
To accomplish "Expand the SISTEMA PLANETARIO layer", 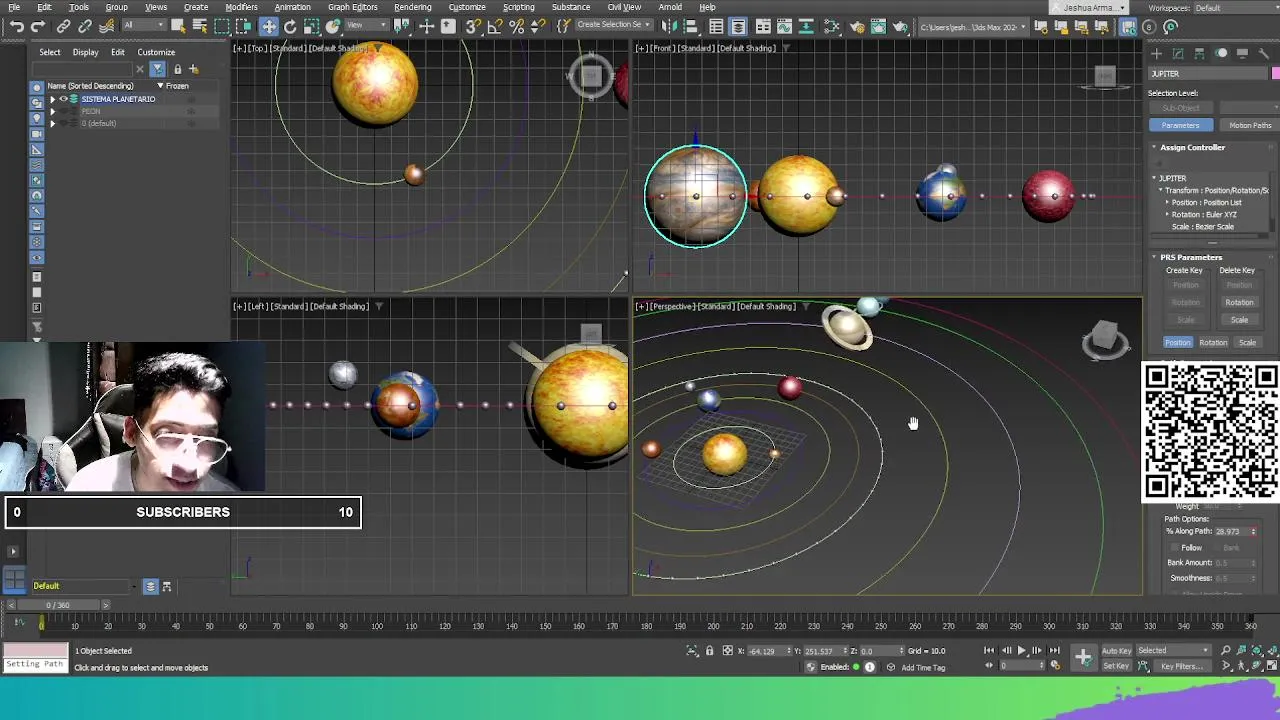I will [x=53, y=99].
